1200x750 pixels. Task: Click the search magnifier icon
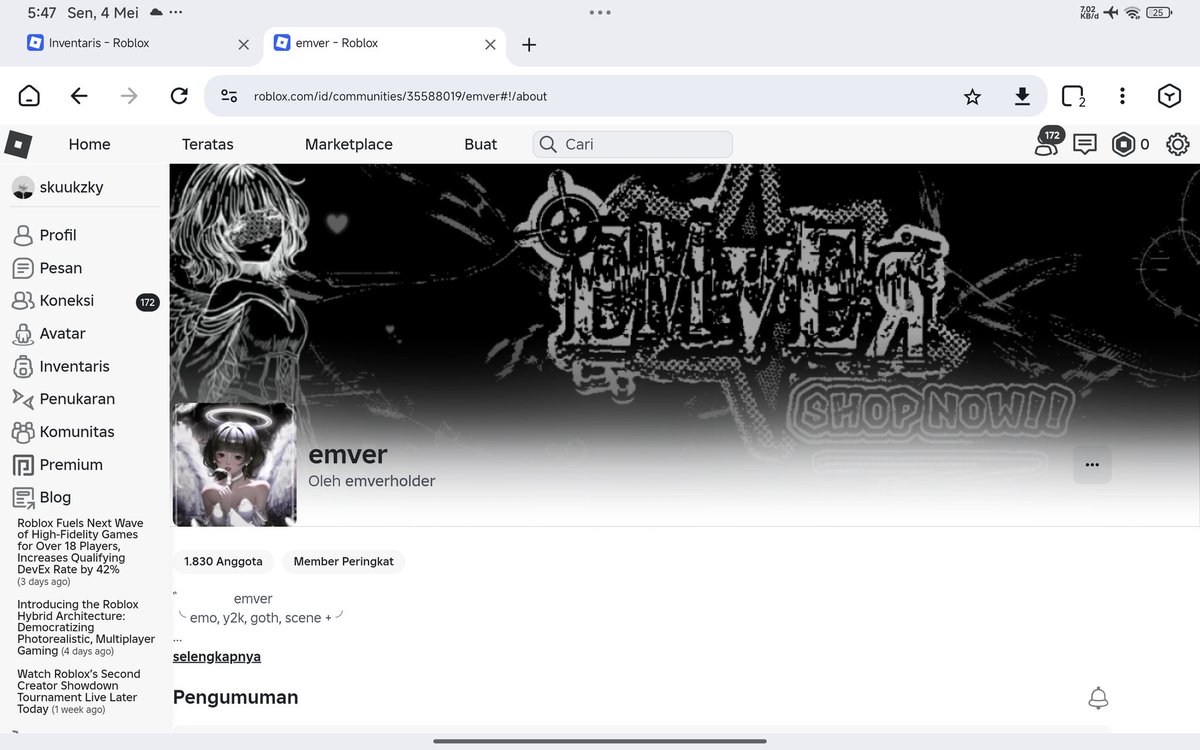click(x=548, y=144)
